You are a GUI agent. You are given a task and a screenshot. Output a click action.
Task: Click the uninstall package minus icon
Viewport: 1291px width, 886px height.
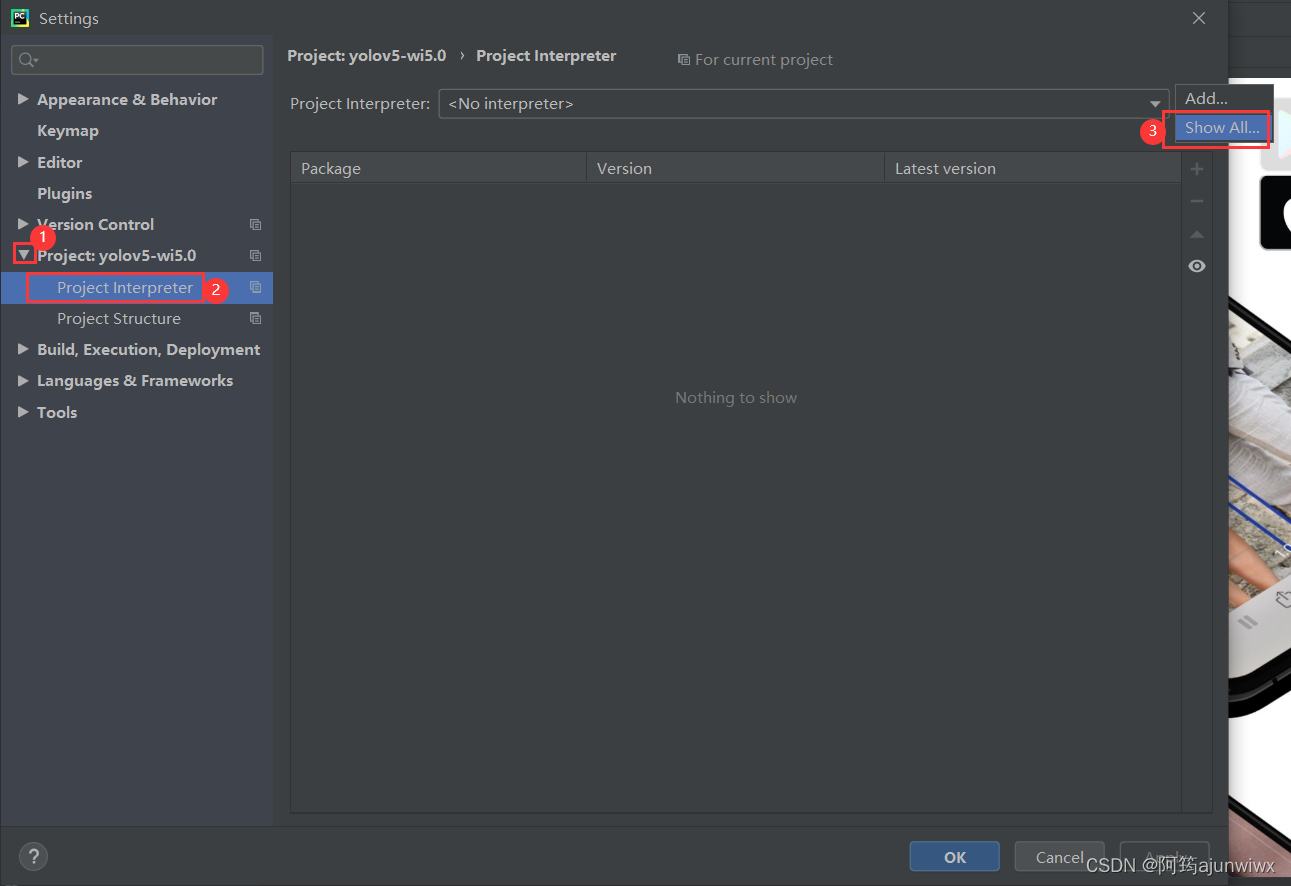1197,201
